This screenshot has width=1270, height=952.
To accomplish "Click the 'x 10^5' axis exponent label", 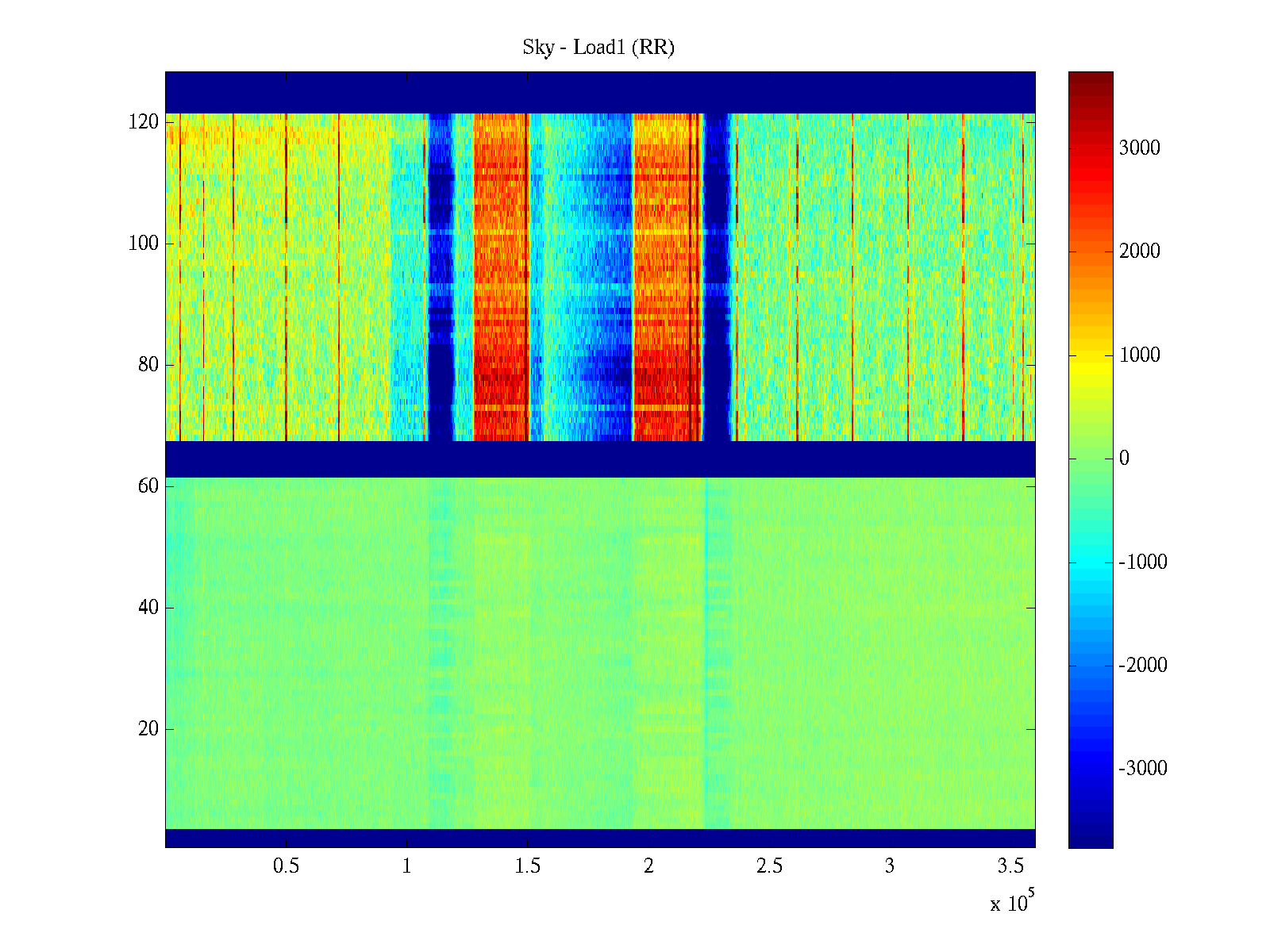I will pos(1012,902).
